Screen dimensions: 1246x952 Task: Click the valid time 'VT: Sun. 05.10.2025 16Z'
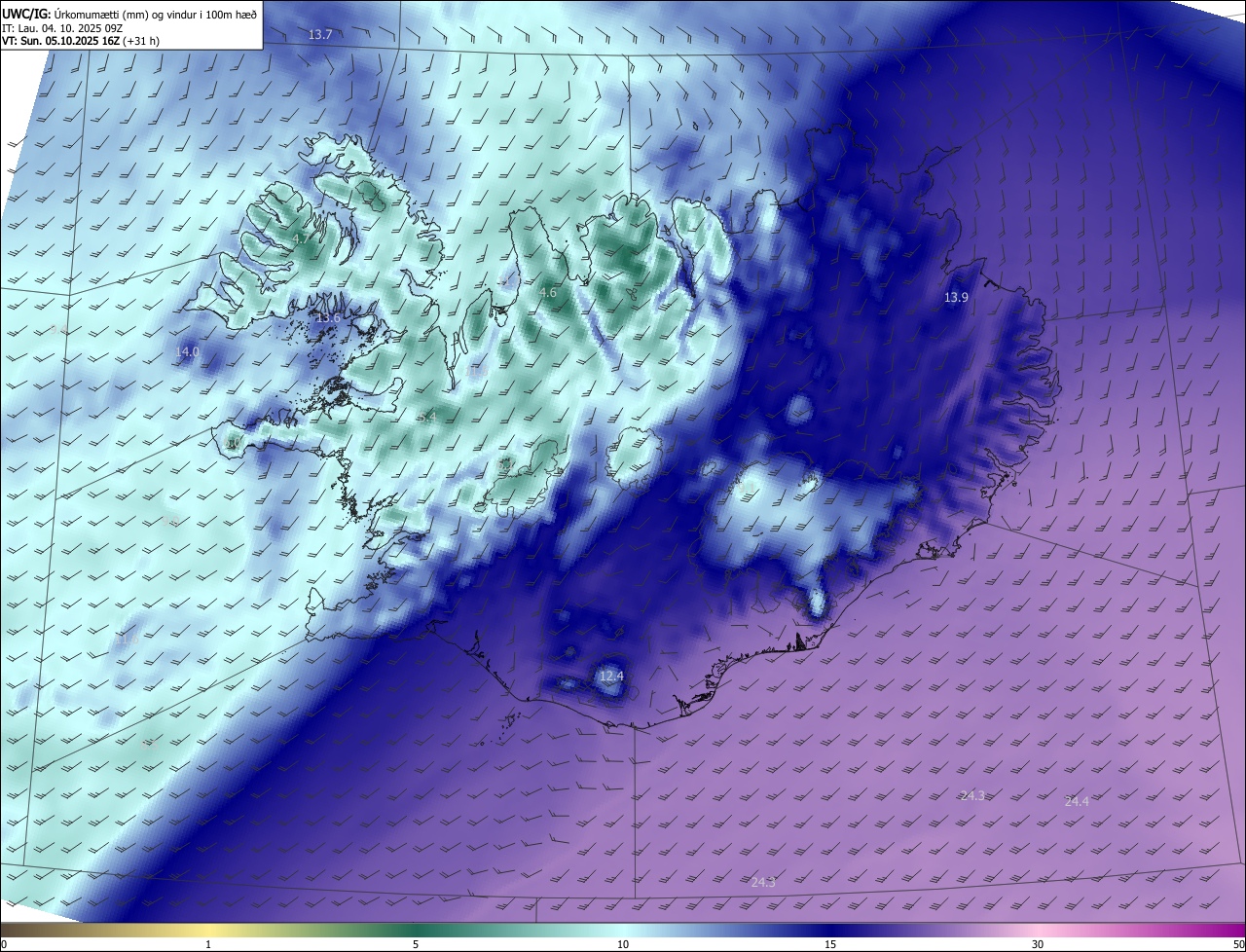(x=59, y=41)
